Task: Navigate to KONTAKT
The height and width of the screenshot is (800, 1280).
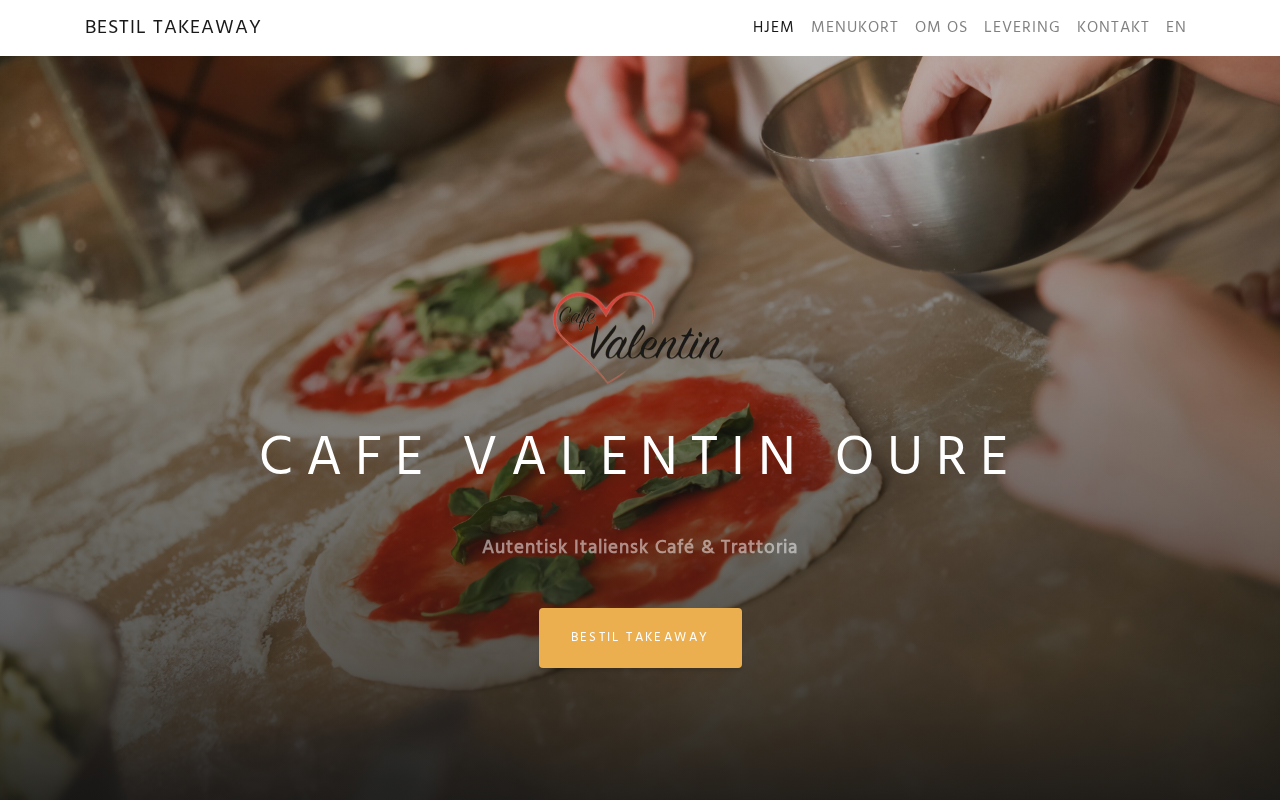Action: click(1113, 27)
